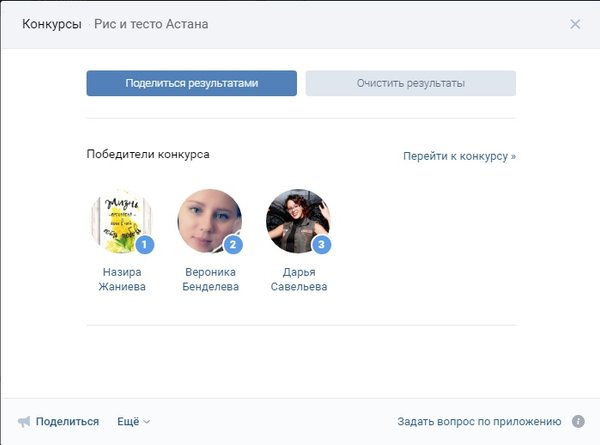Follow the Перейти к конкурсу link

coord(459,157)
